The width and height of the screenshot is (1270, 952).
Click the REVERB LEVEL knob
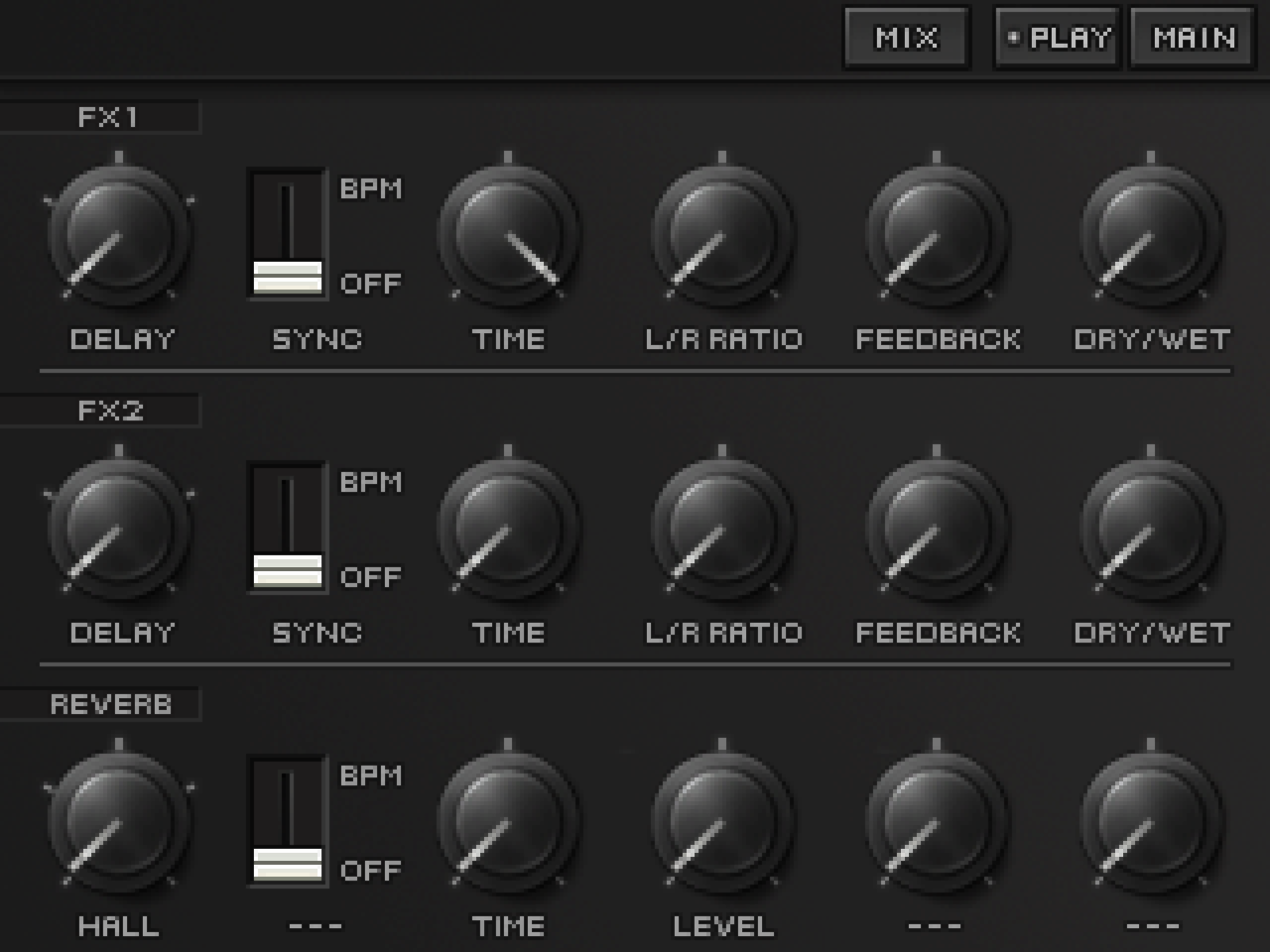pos(722,822)
